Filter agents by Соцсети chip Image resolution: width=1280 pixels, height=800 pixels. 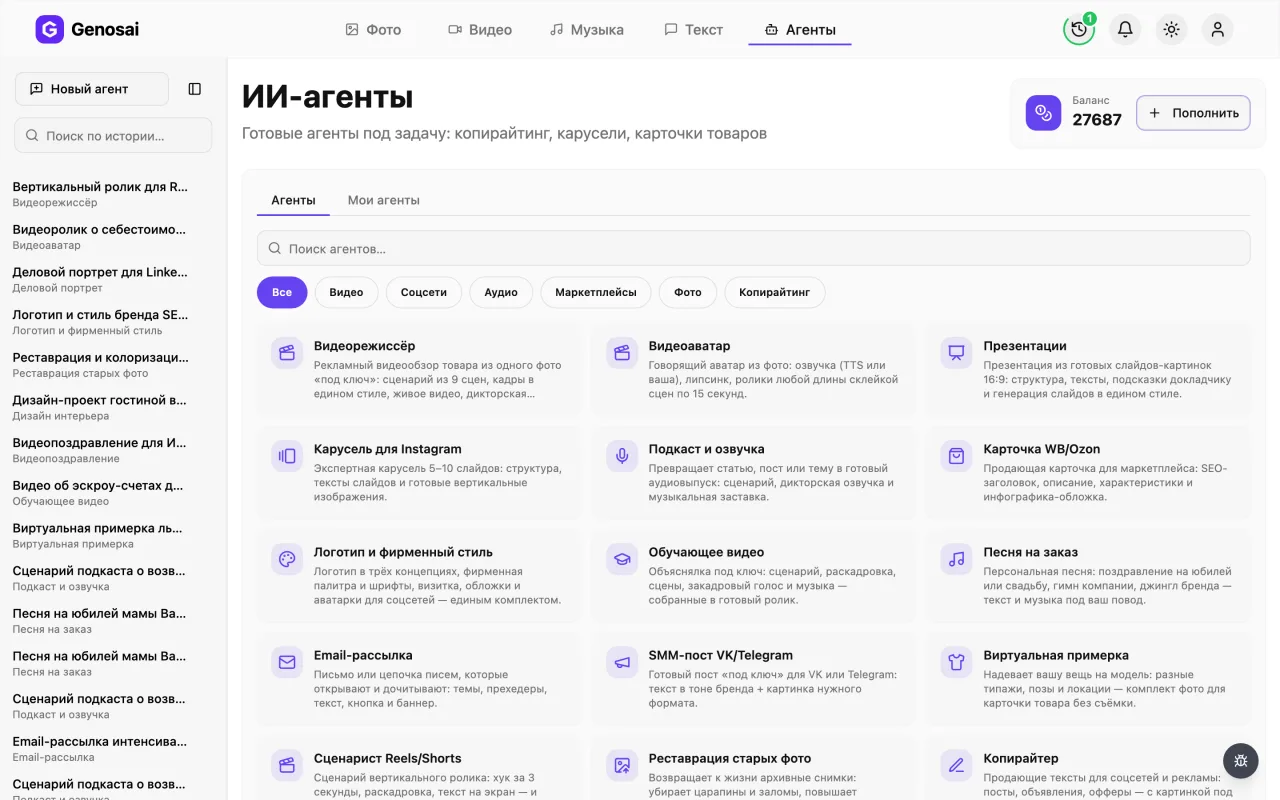coord(424,292)
